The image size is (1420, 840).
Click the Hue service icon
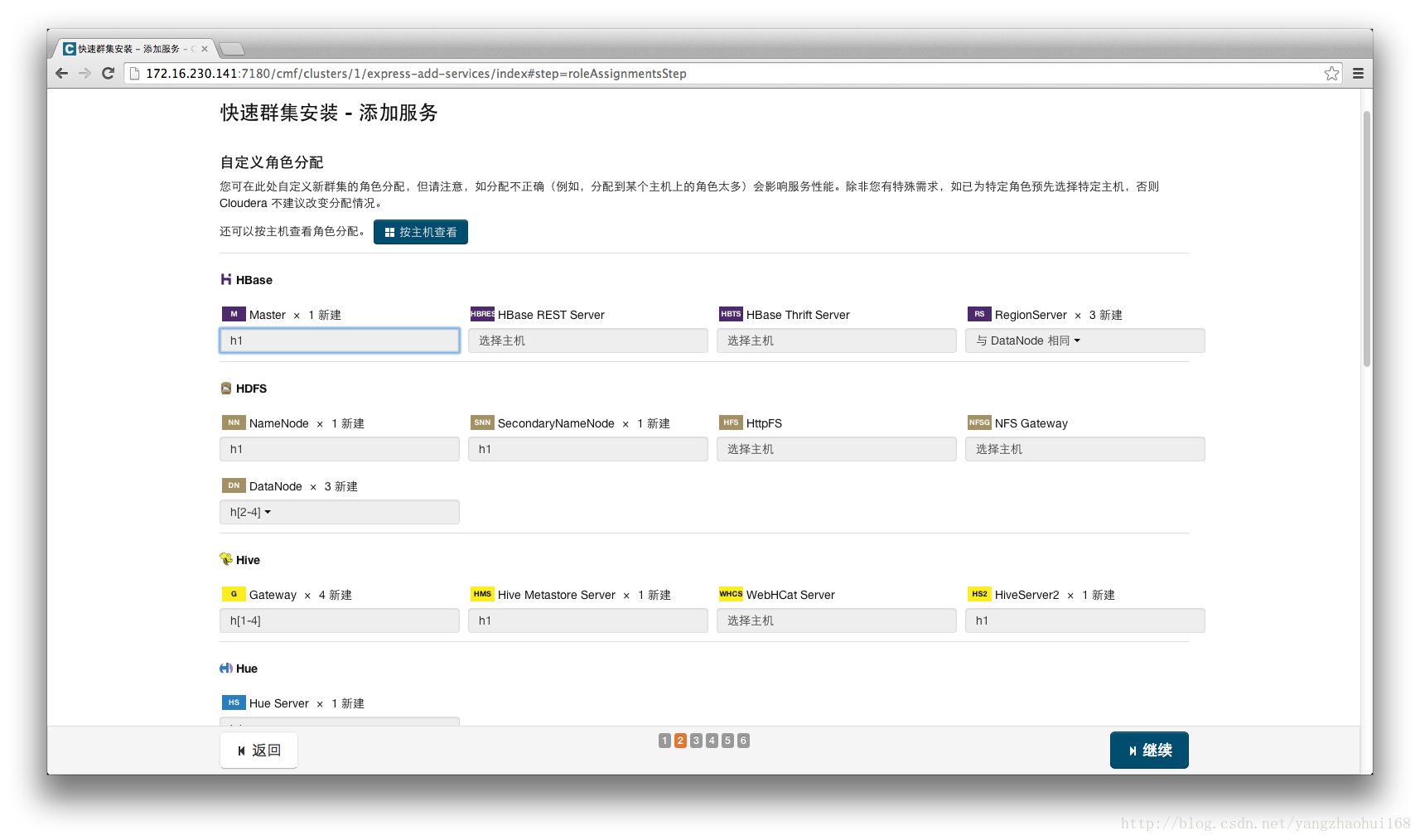point(226,669)
